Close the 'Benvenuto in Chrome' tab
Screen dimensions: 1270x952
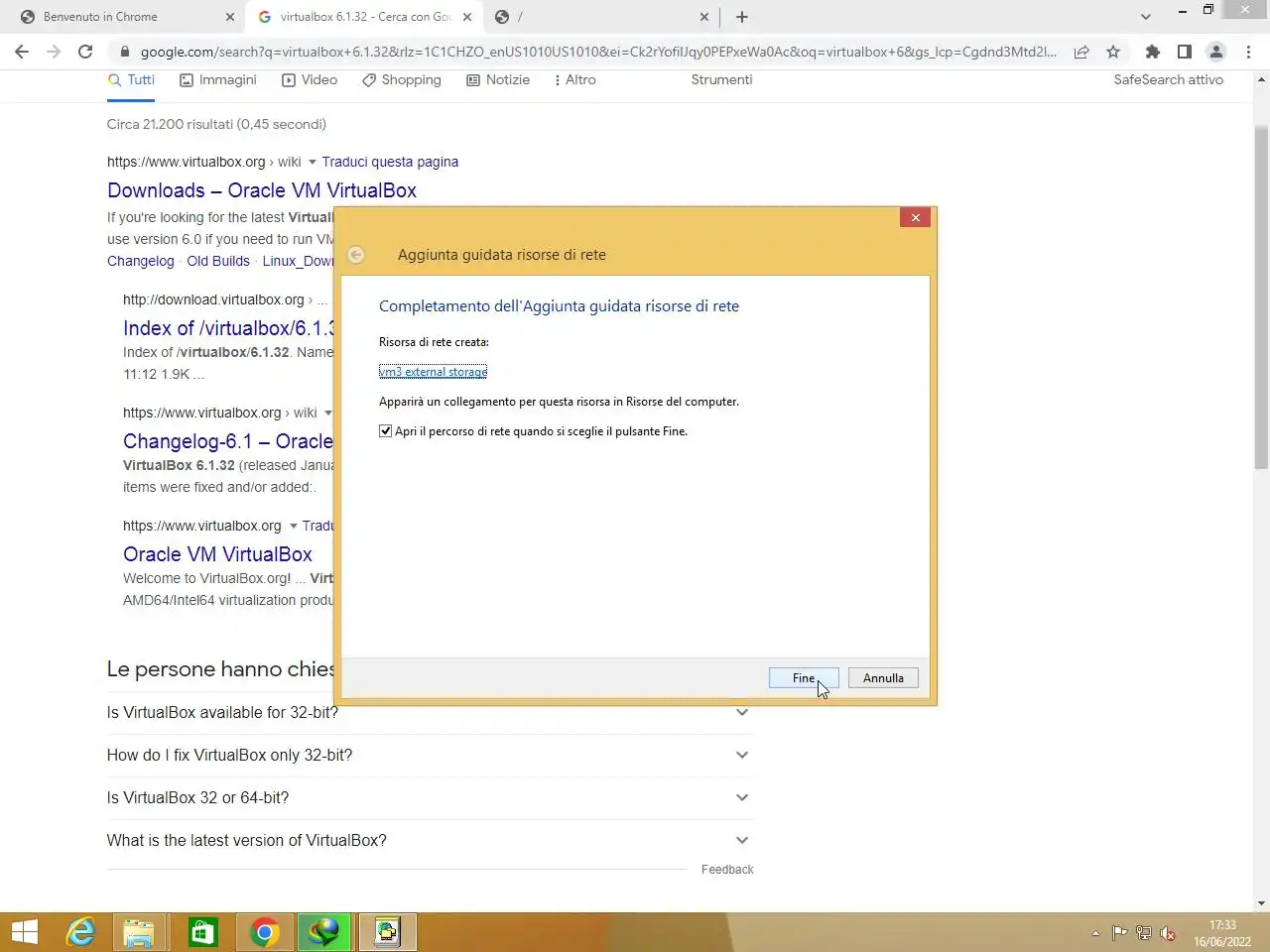pyautogui.click(x=230, y=17)
